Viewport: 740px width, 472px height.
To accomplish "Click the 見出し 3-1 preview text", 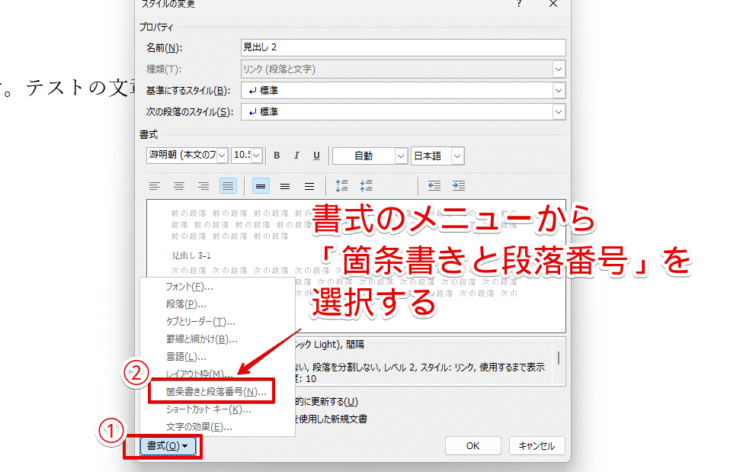I will (x=191, y=255).
